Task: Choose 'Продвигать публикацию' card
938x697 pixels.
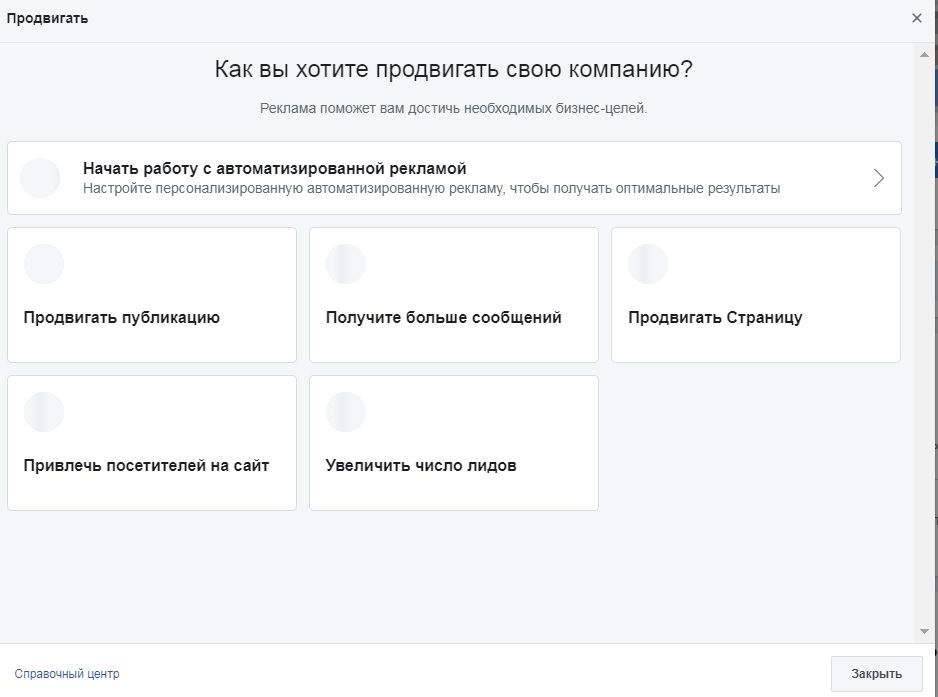Action: (x=152, y=294)
